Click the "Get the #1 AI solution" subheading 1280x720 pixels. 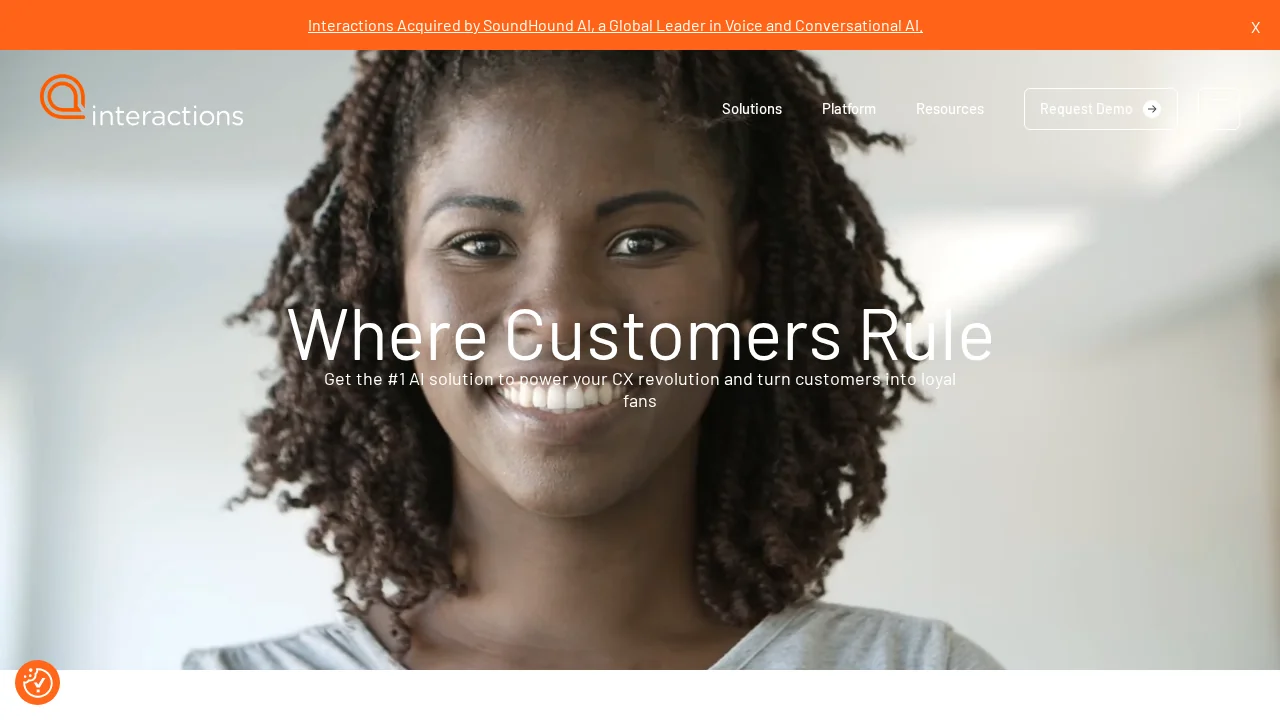(640, 390)
